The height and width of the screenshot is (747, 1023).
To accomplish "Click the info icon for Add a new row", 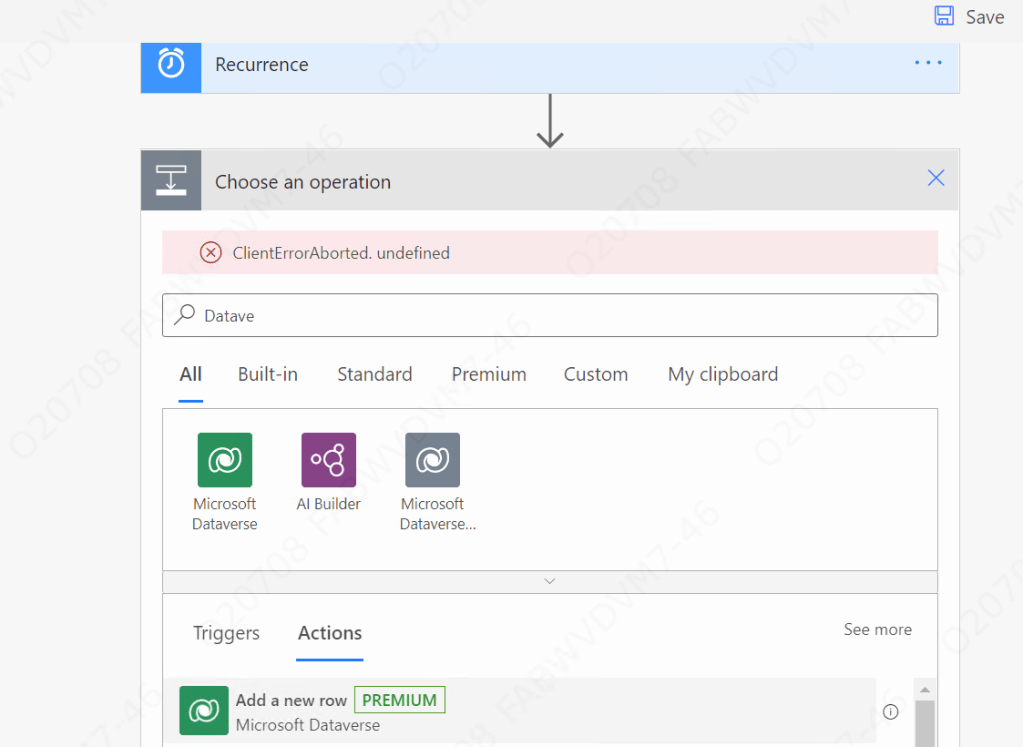I will [x=890, y=712].
